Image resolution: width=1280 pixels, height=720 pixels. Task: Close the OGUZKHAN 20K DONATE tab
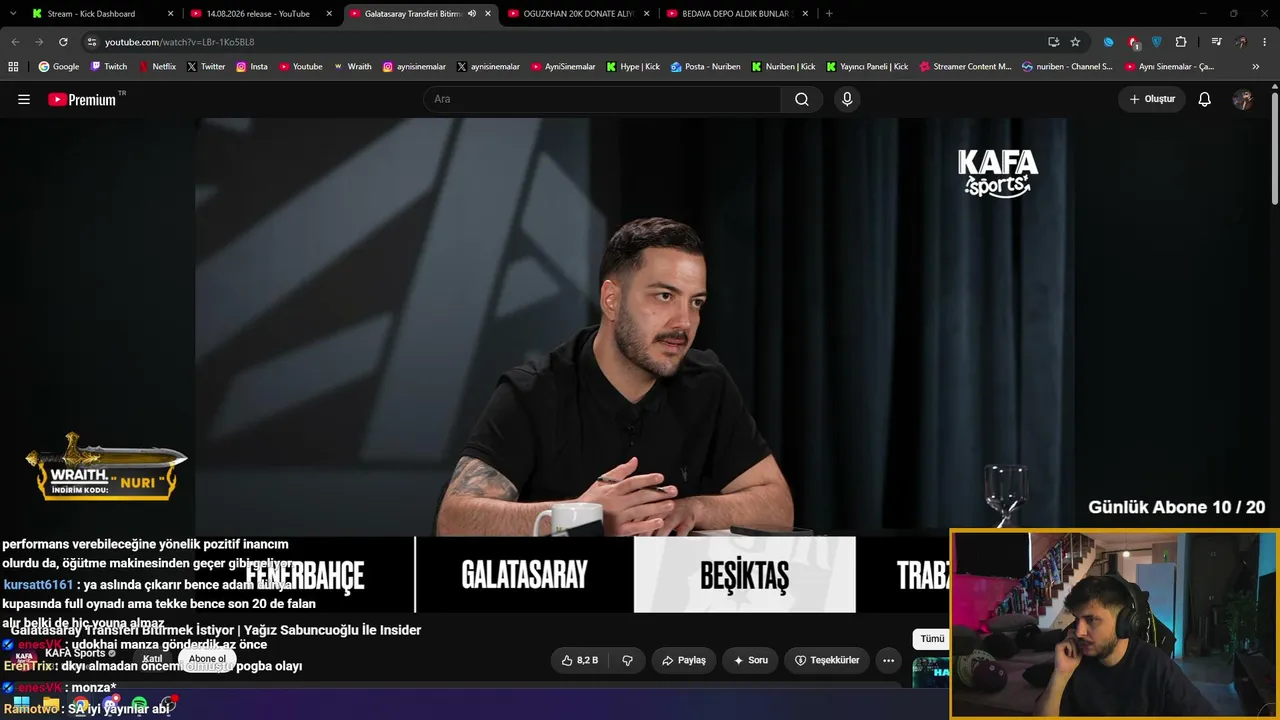[646, 14]
